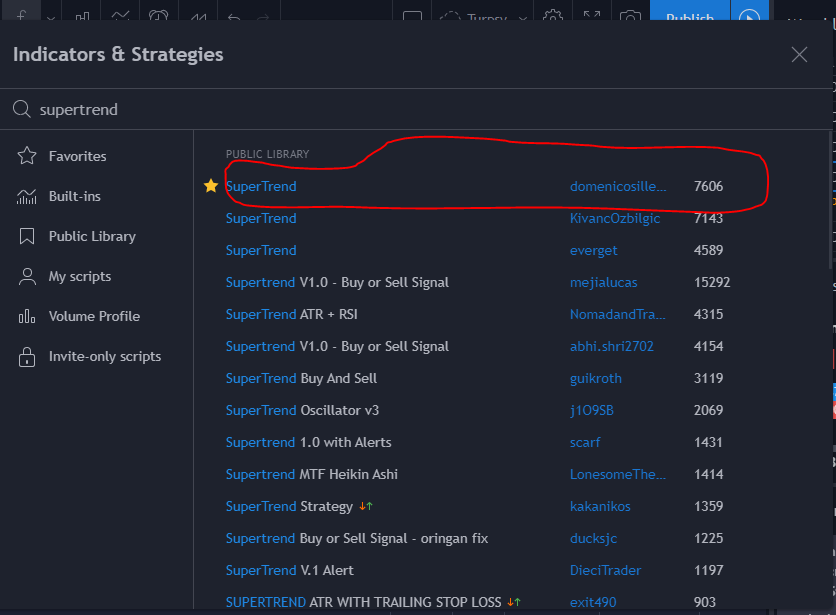
Task: Open author profile KivancOzbilgic
Action: click(615, 218)
